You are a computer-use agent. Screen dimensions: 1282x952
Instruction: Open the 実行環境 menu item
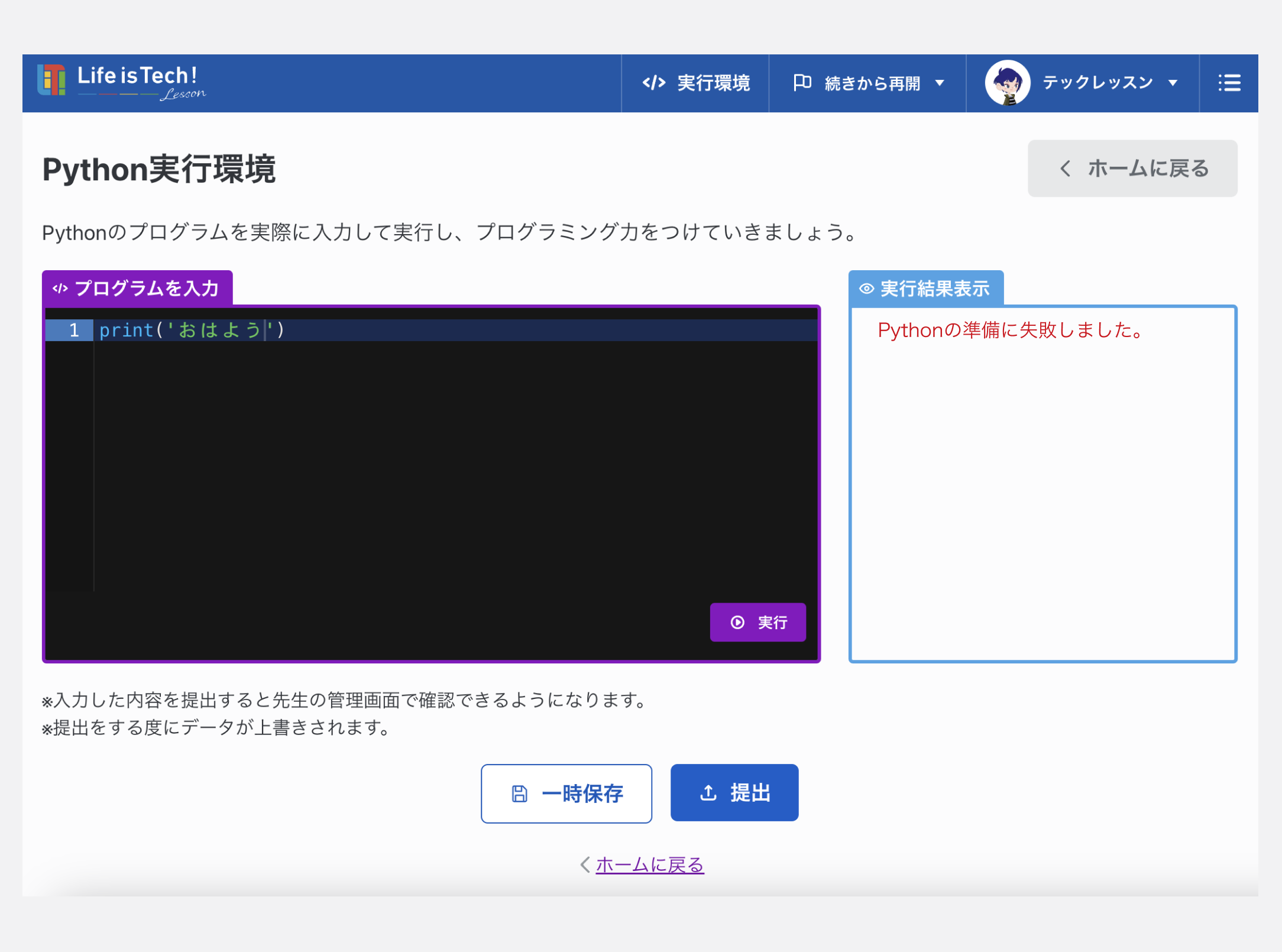pyautogui.click(x=695, y=83)
